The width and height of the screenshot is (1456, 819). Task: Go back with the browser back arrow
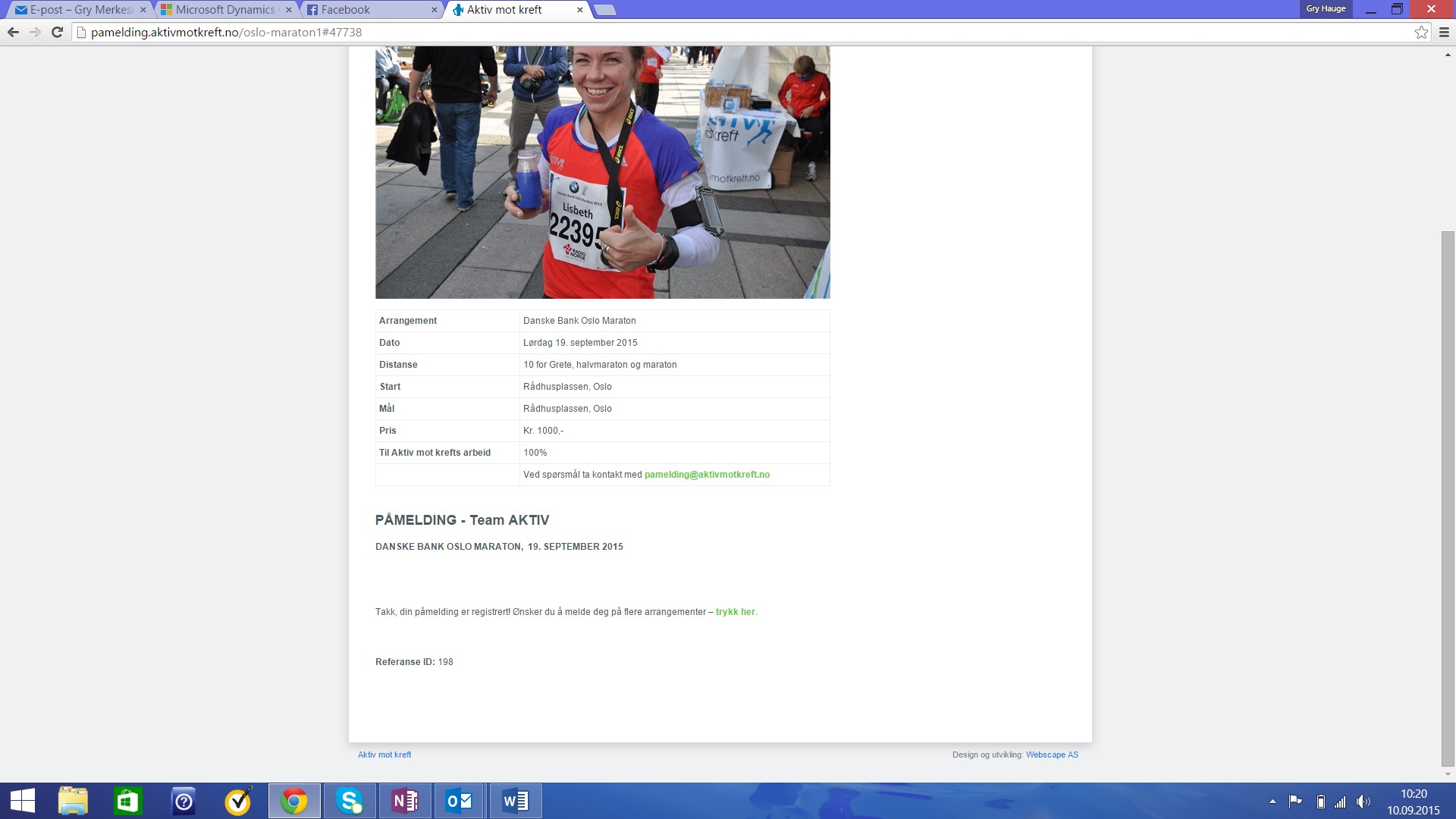pos(13,32)
